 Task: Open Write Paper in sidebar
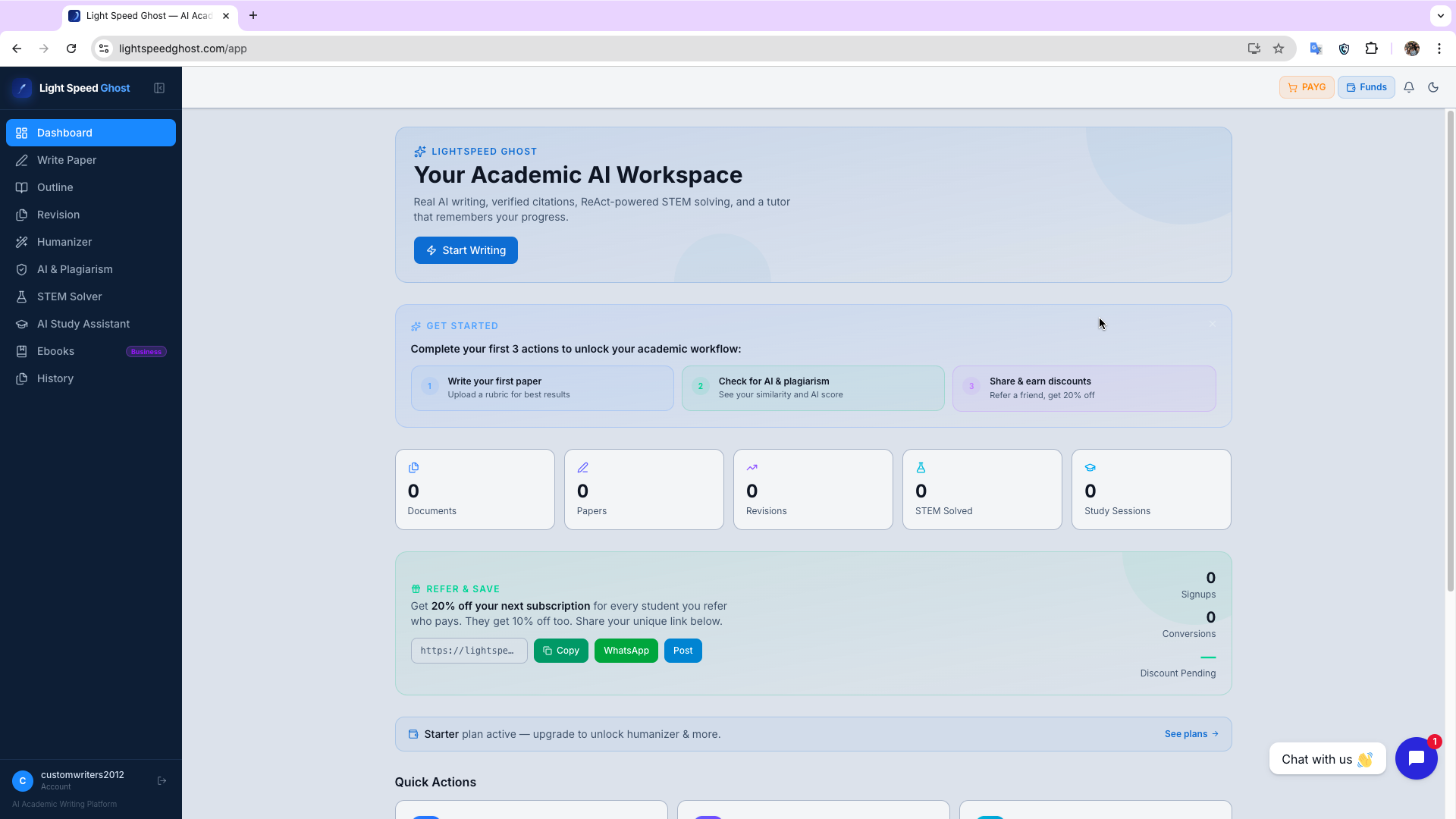91,160
